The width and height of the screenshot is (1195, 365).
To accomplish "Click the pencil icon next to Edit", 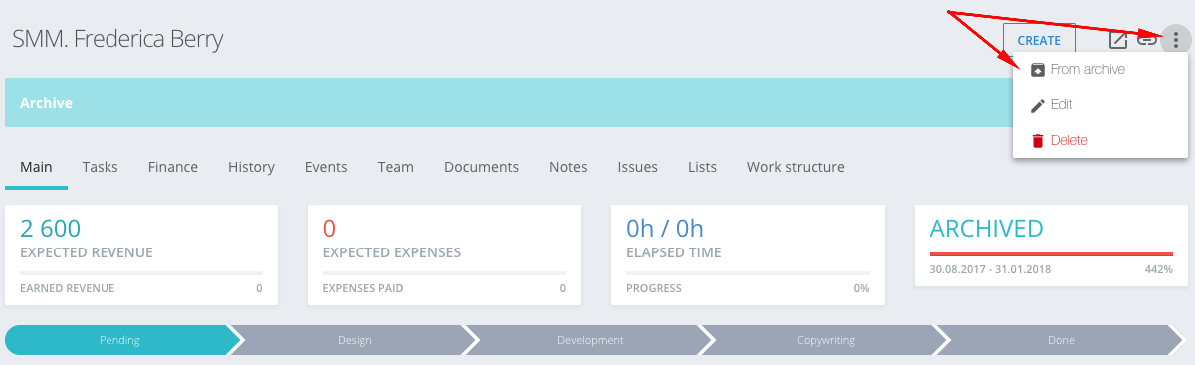I will [1037, 105].
